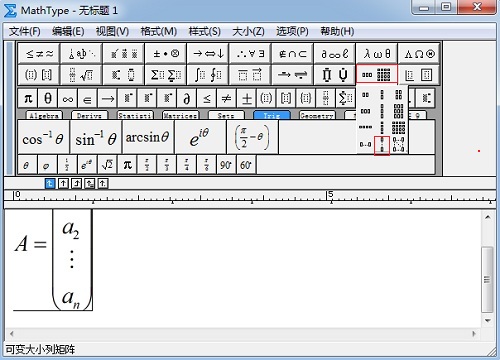Open the 样式(S) menu
This screenshot has width=500, height=360.
coord(204,32)
